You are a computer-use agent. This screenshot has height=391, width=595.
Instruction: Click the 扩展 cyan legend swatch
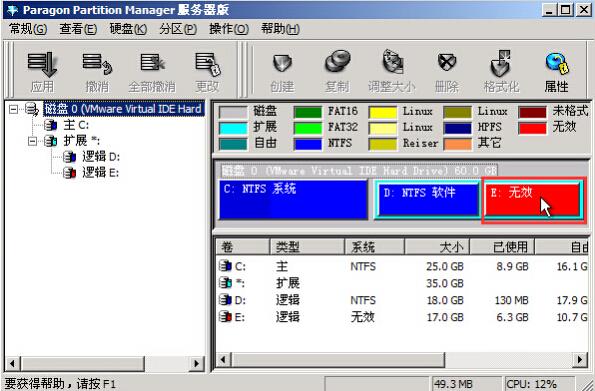coord(233,128)
